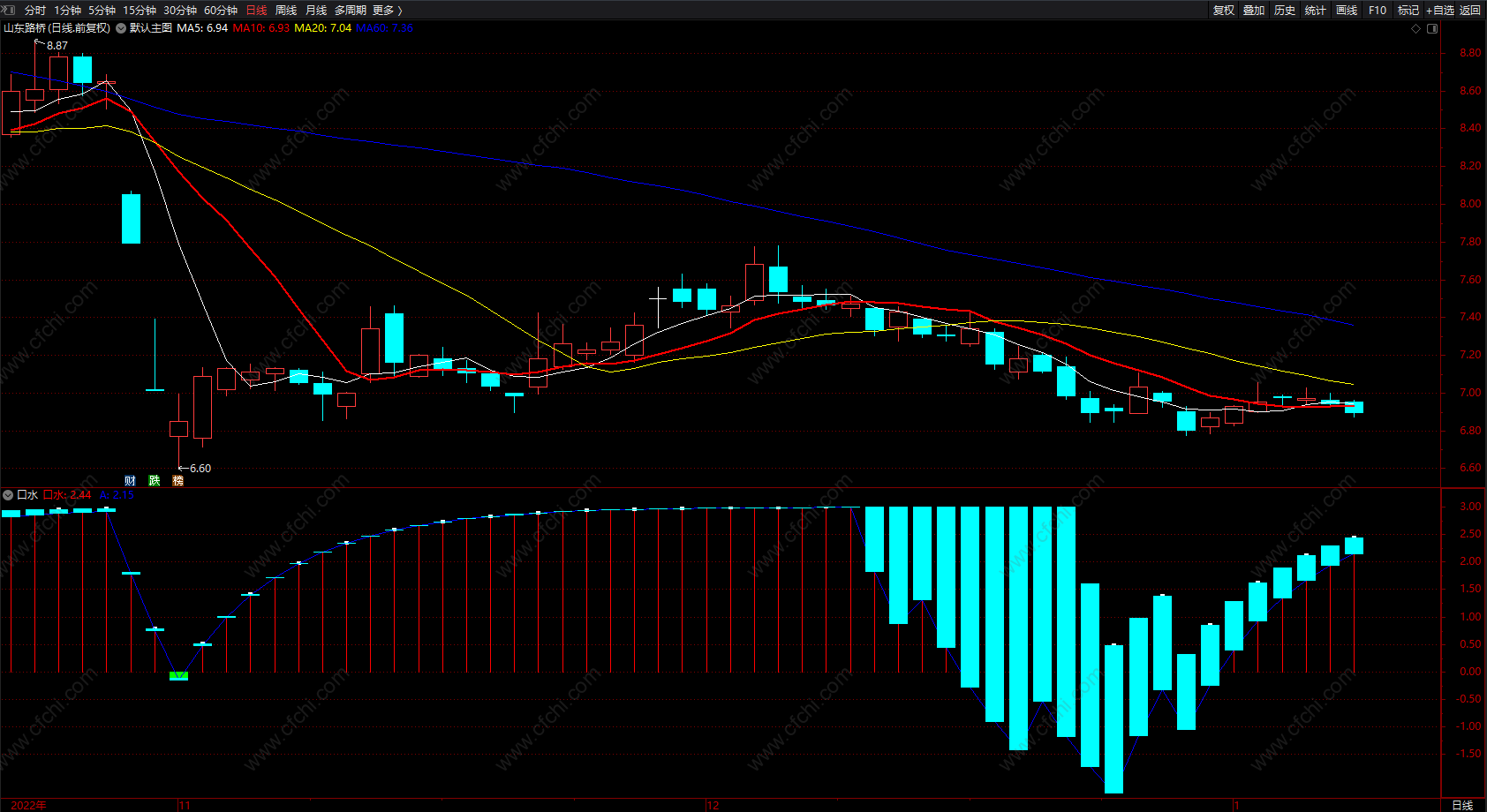The height and width of the screenshot is (812, 1487).
Task: Select the 15分钟 period tab
Action: click(140, 11)
